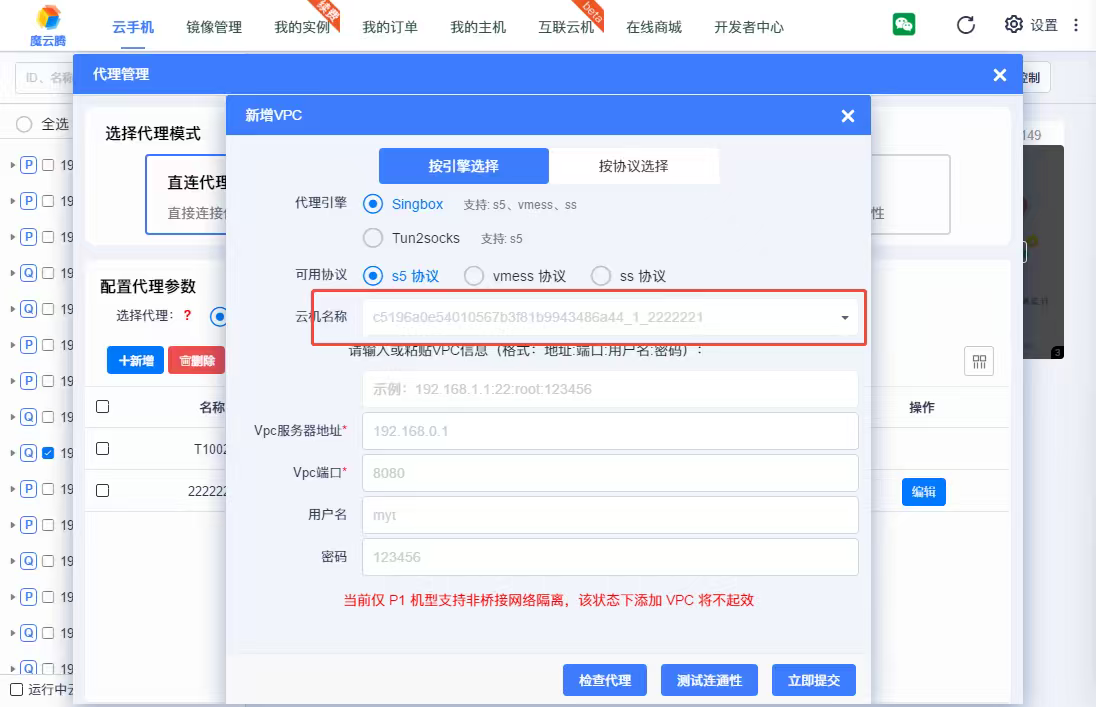Click the 魔云腾 logo icon
The height and width of the screenshot is (707, 1096).
click(46, 18)
